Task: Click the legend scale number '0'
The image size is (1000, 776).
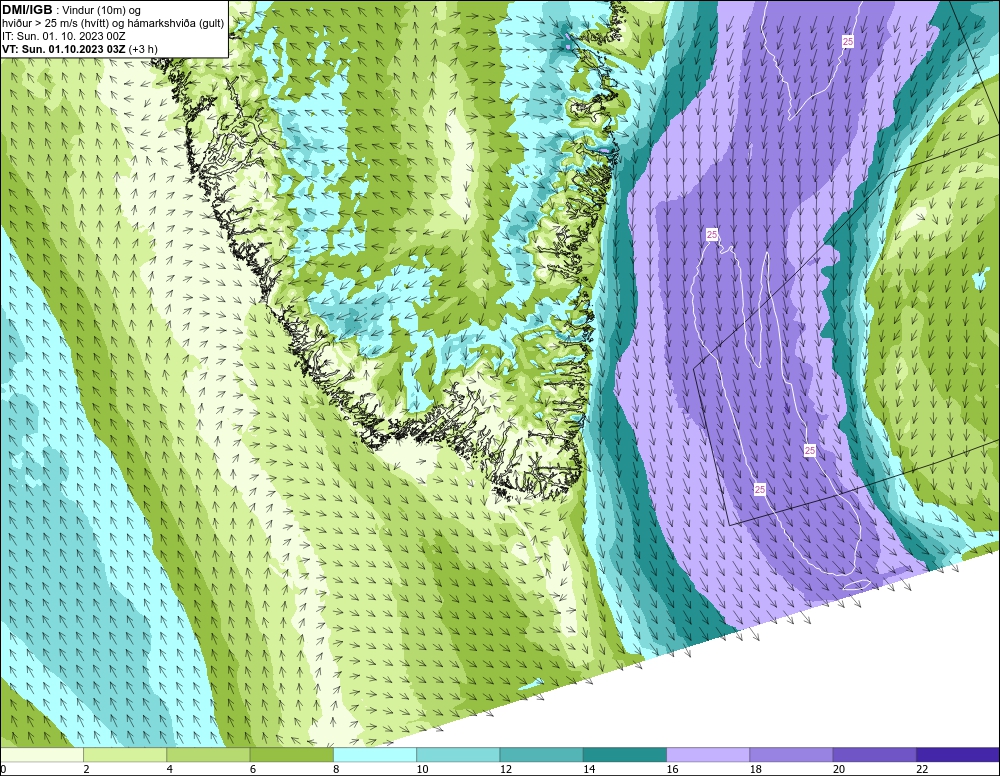Action: point(3,770)
